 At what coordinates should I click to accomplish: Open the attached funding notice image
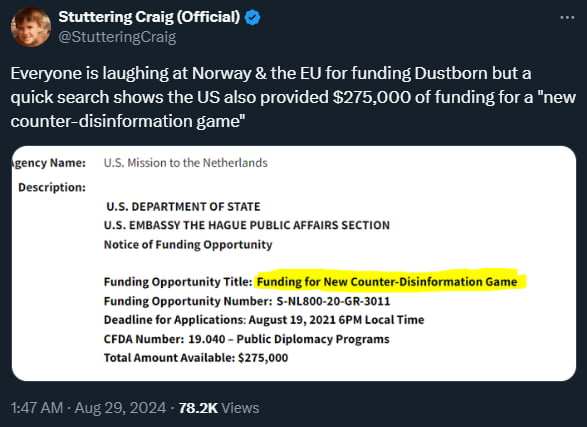(294, 263)
